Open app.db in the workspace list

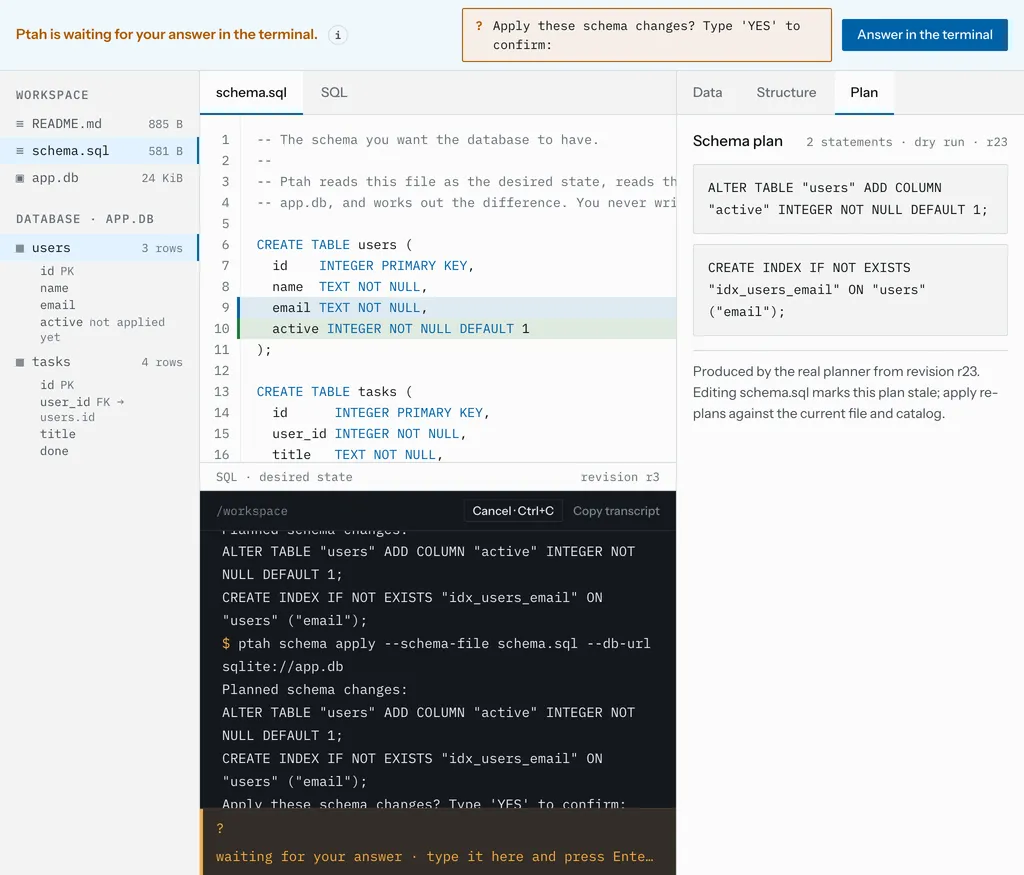click(99, 178)
